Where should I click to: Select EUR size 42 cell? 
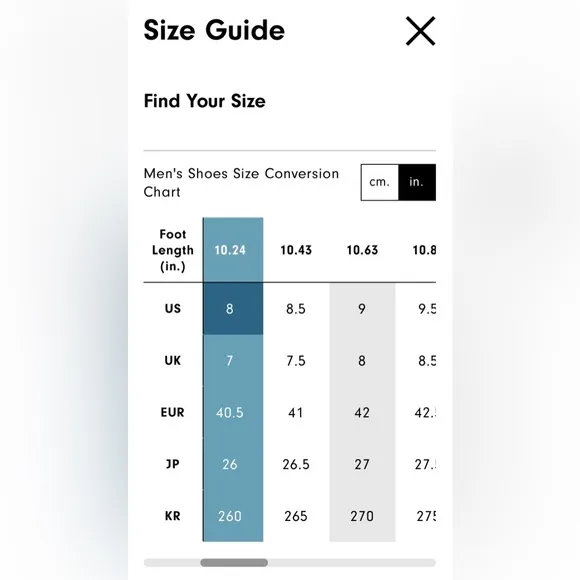click(x=362, y=412)
